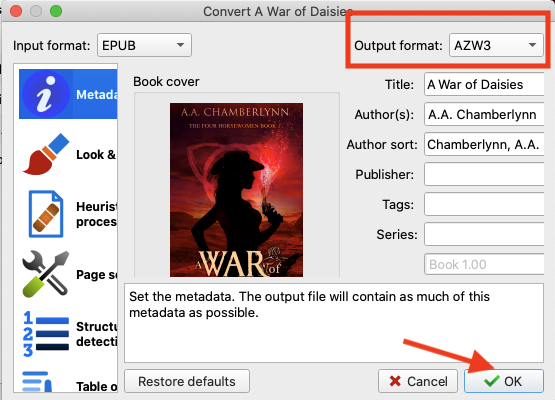The width and height of the screenshot is (555, 400).
Task: Click the empty Publisher field
Action: pos(484,174)
